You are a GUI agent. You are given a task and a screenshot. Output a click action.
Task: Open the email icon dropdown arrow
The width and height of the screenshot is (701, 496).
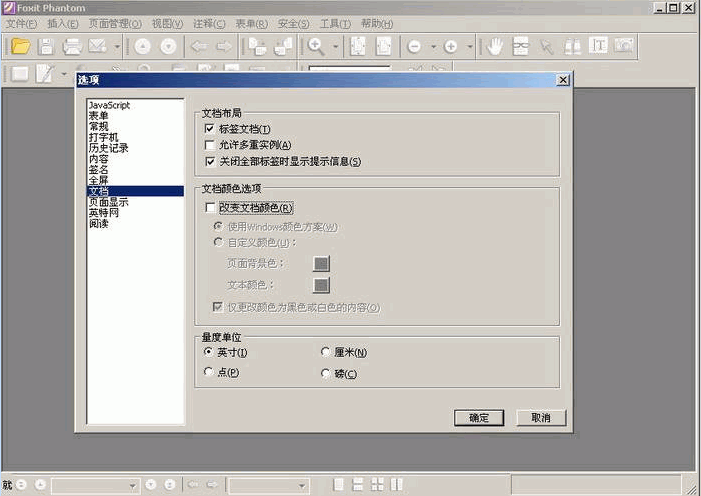pos(117,46)
